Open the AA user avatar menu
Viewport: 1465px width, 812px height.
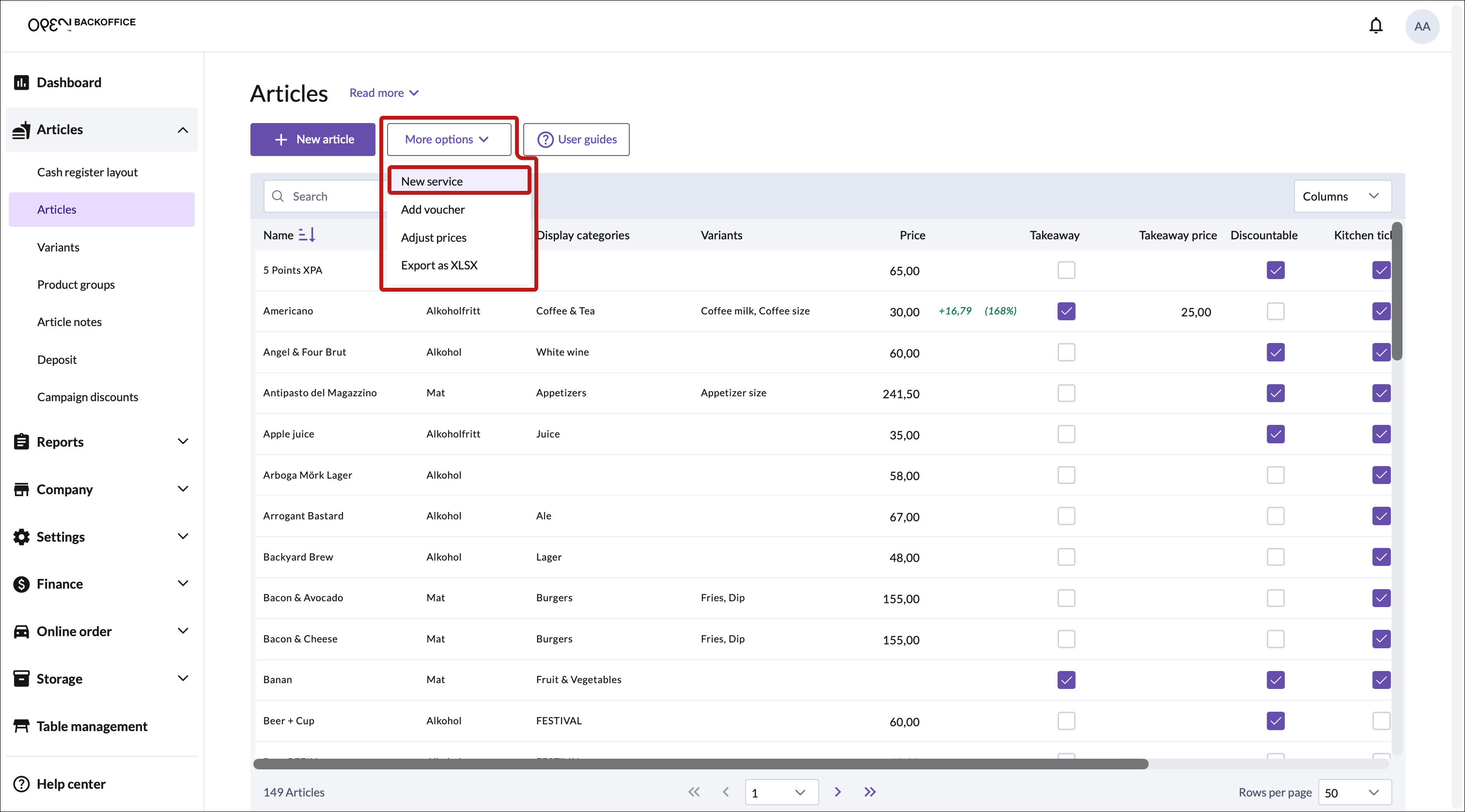[x=1422, y=26]
